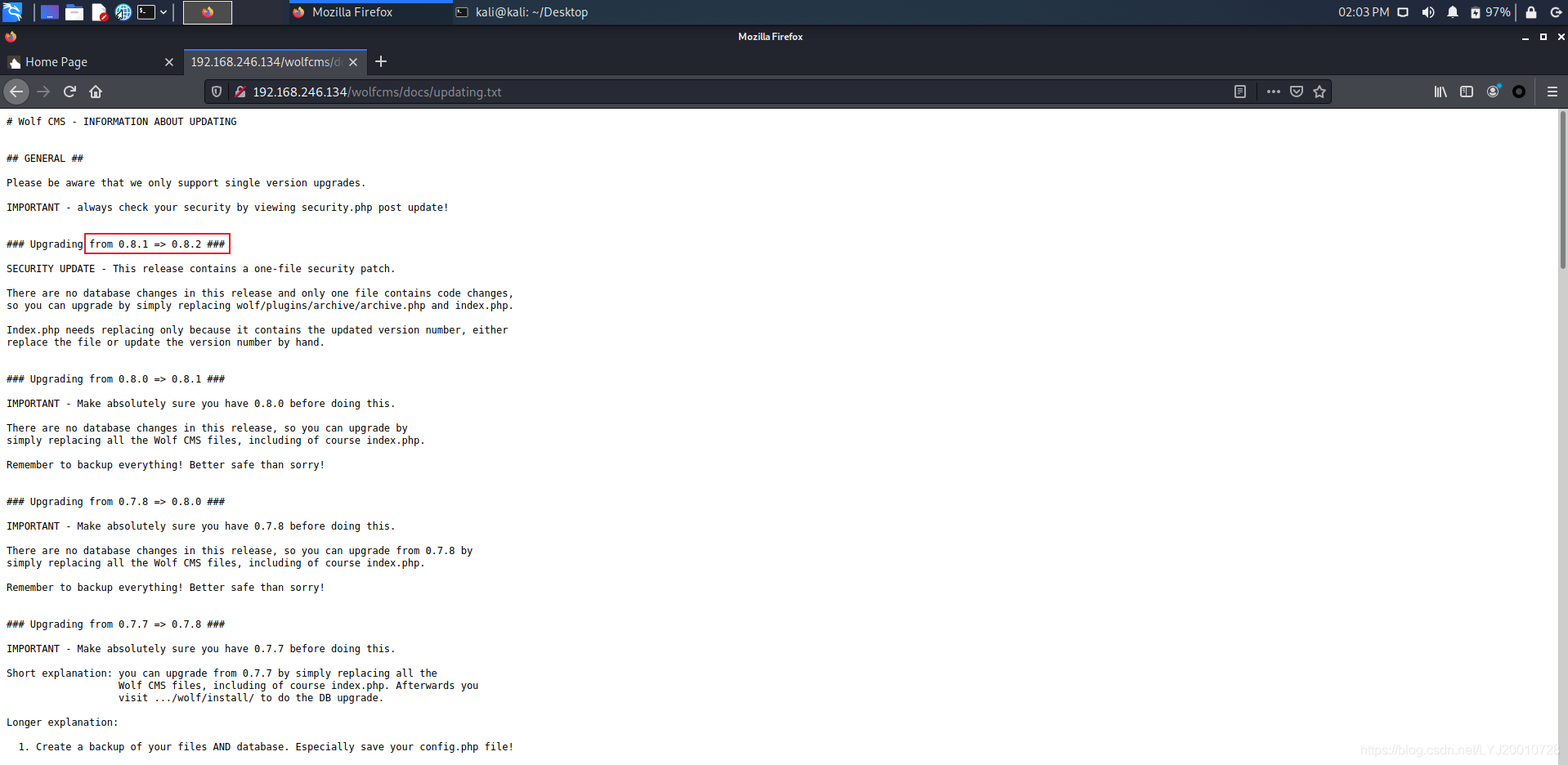The width and height of the screenshot is (1568, 765).
Task: Open the file manager from the panel
Action: [74, 12]
